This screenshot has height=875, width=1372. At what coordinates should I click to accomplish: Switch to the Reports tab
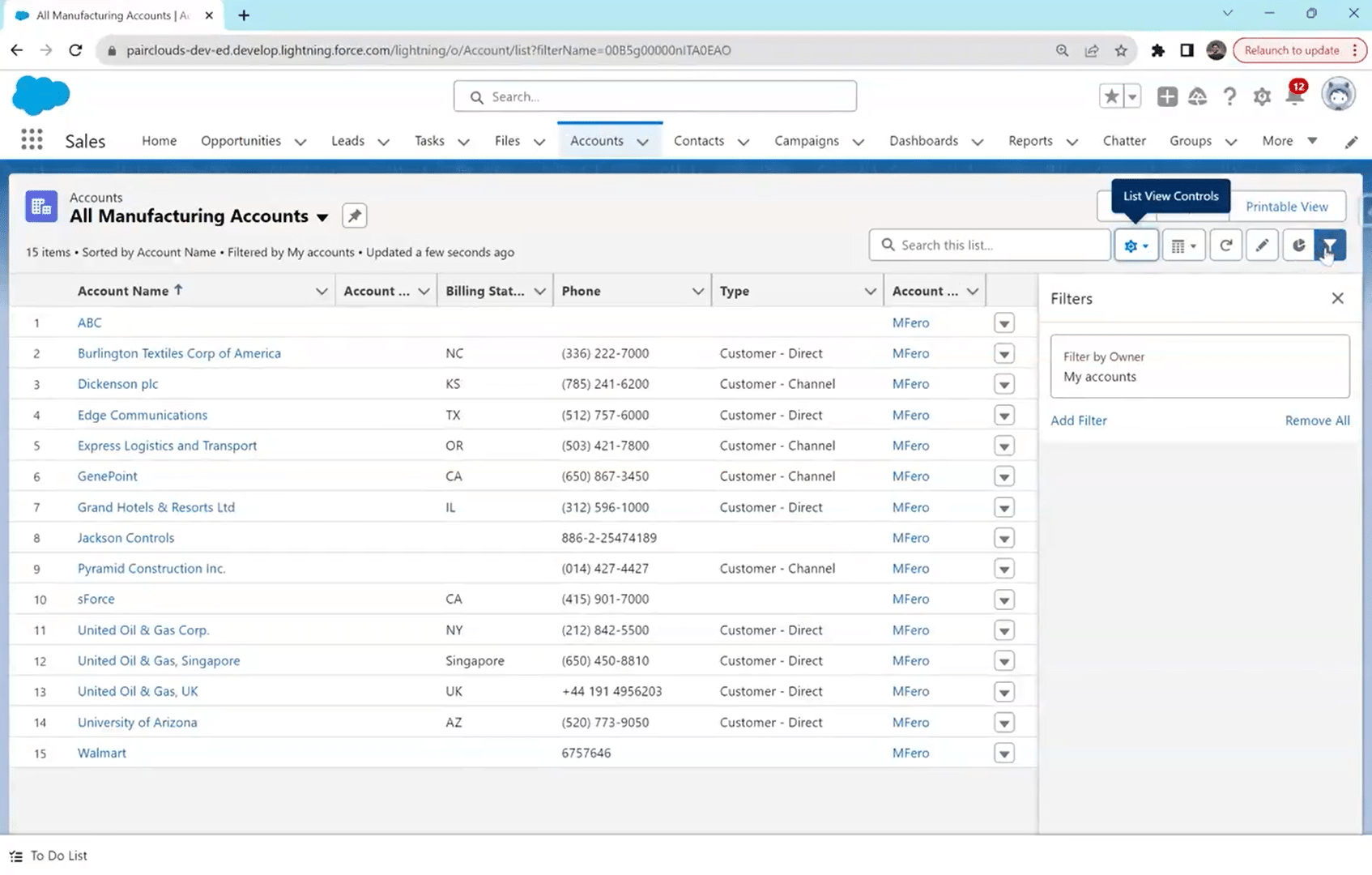1030,141
